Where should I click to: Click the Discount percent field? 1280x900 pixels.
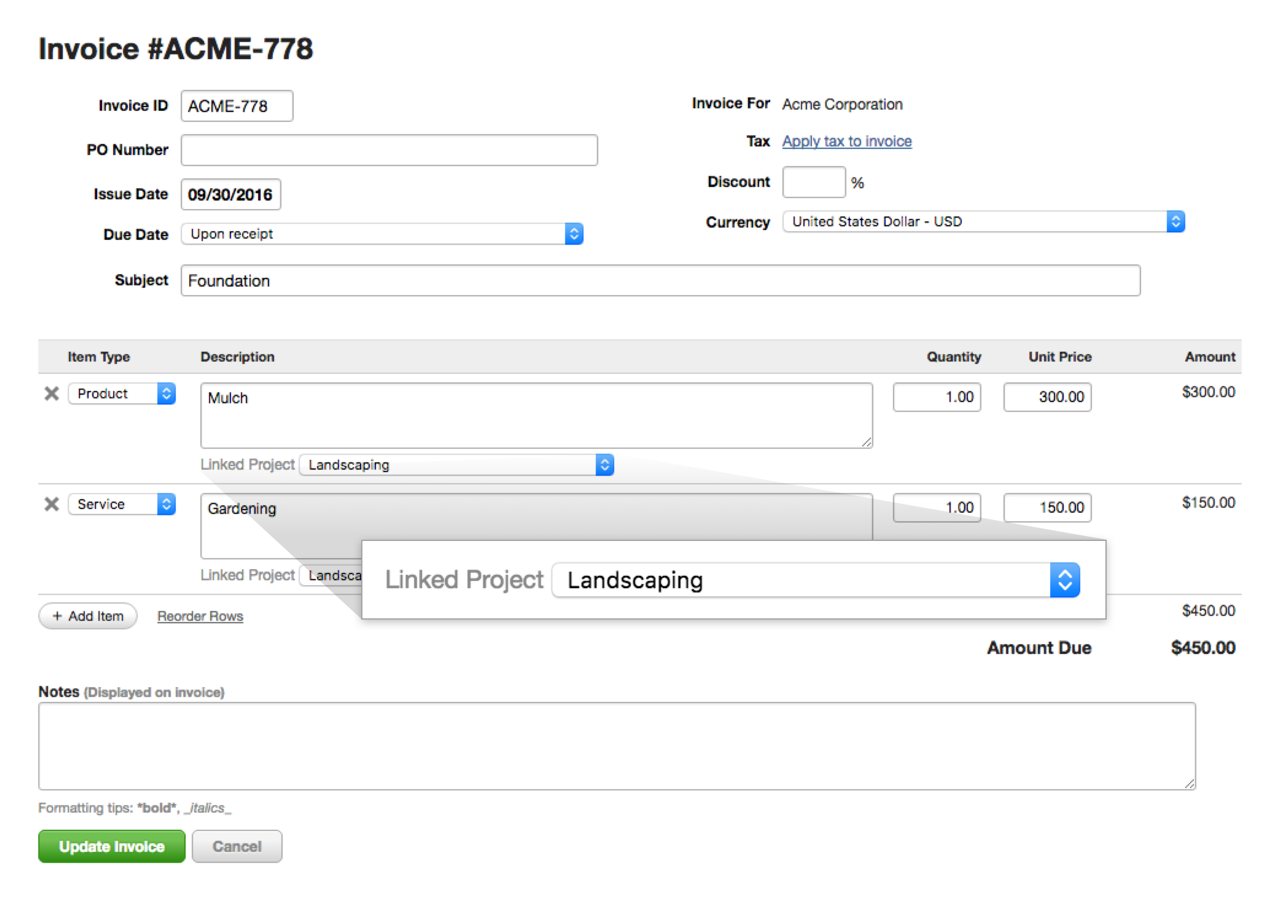click(814, 182)
